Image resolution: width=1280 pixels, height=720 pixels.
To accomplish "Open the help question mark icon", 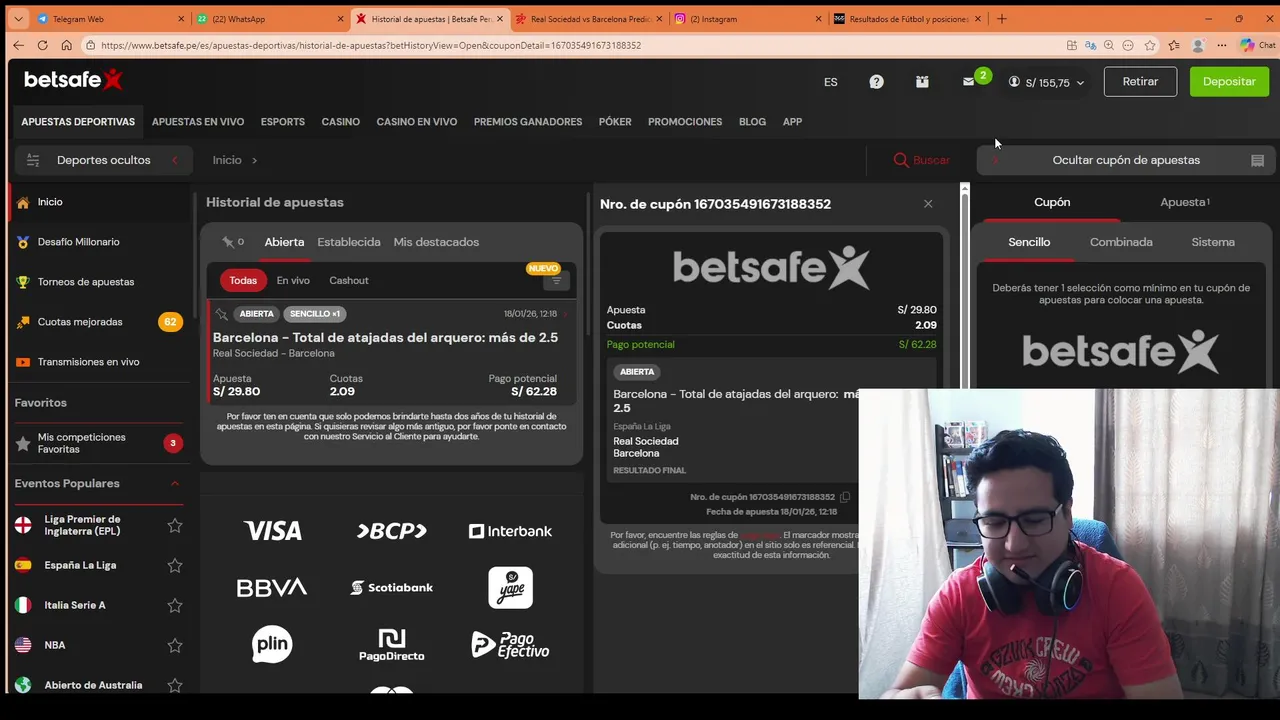I will tap(876, 82).
